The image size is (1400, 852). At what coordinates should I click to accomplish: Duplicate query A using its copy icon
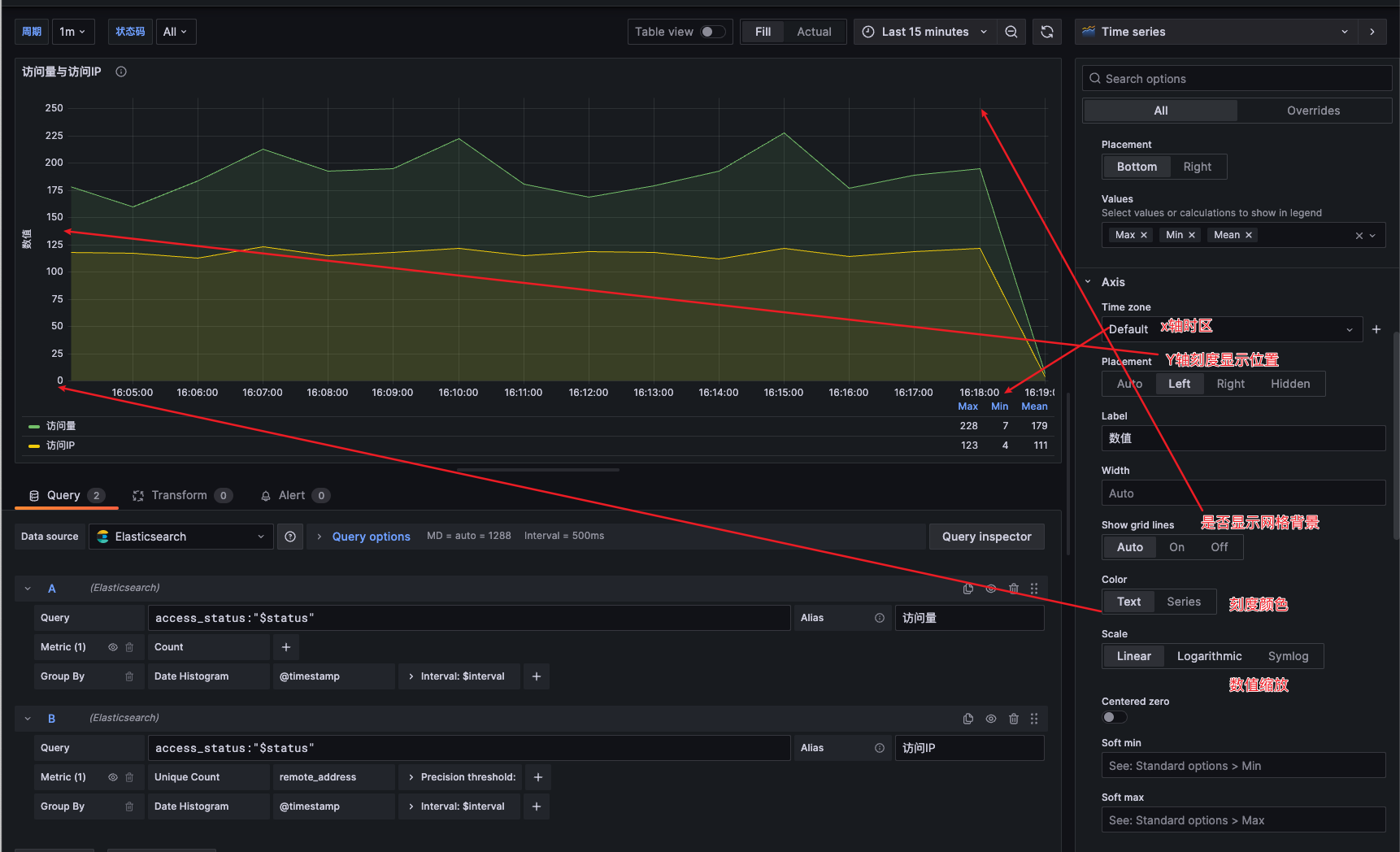pos(967,589)
